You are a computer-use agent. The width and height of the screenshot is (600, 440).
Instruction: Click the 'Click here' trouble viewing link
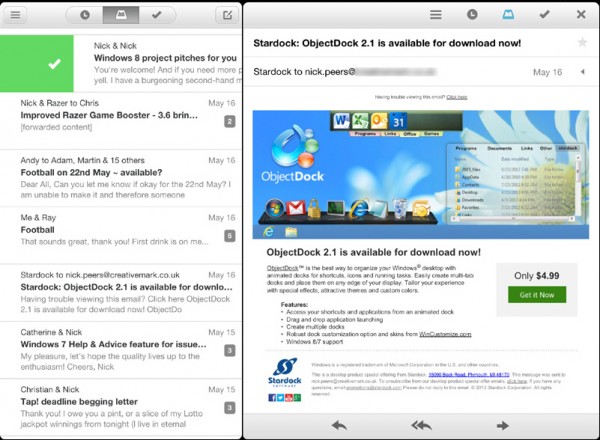[x=457, y=97]
